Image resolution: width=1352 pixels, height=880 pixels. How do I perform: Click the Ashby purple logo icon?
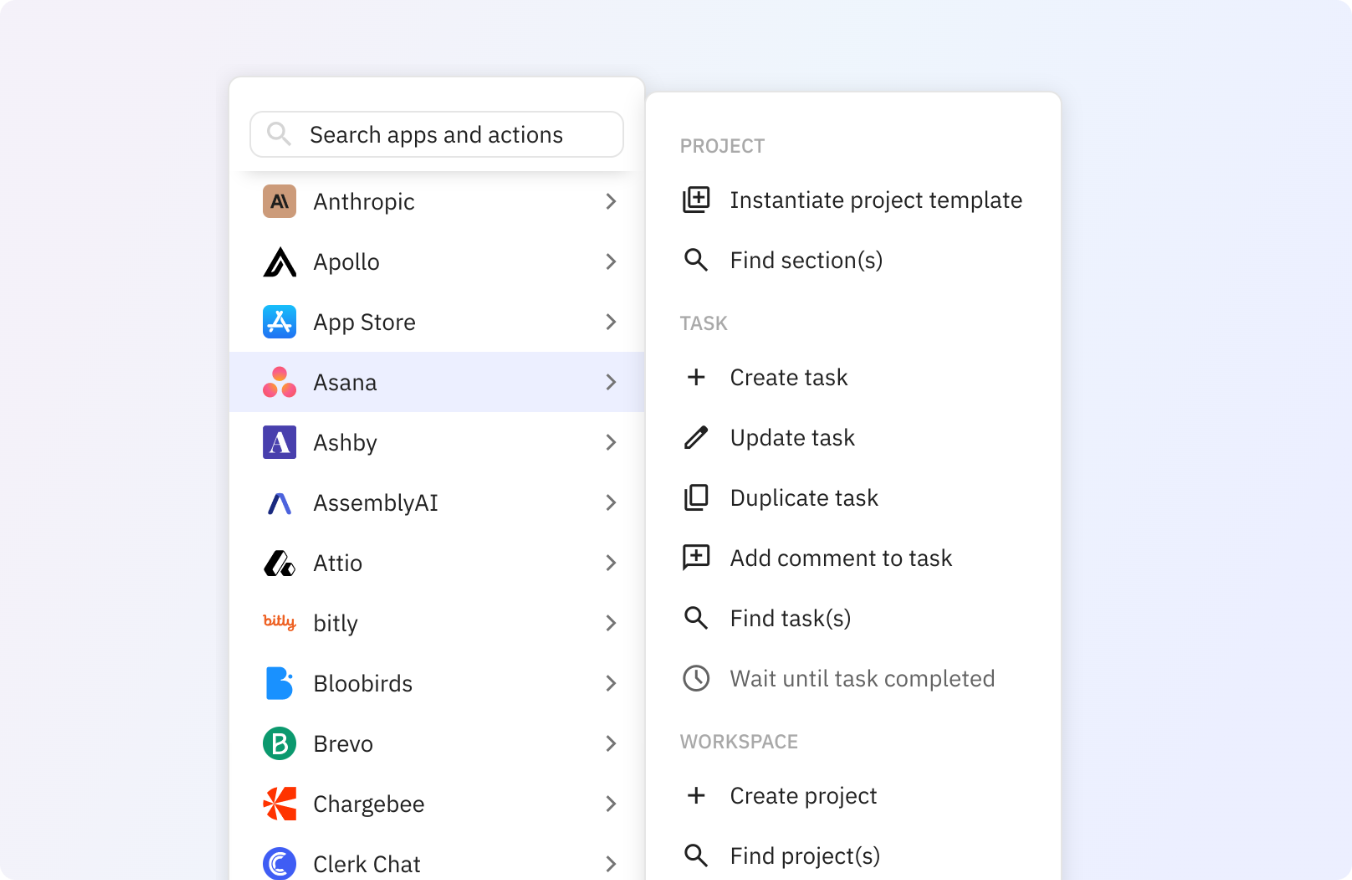click(x=279, y=442)
